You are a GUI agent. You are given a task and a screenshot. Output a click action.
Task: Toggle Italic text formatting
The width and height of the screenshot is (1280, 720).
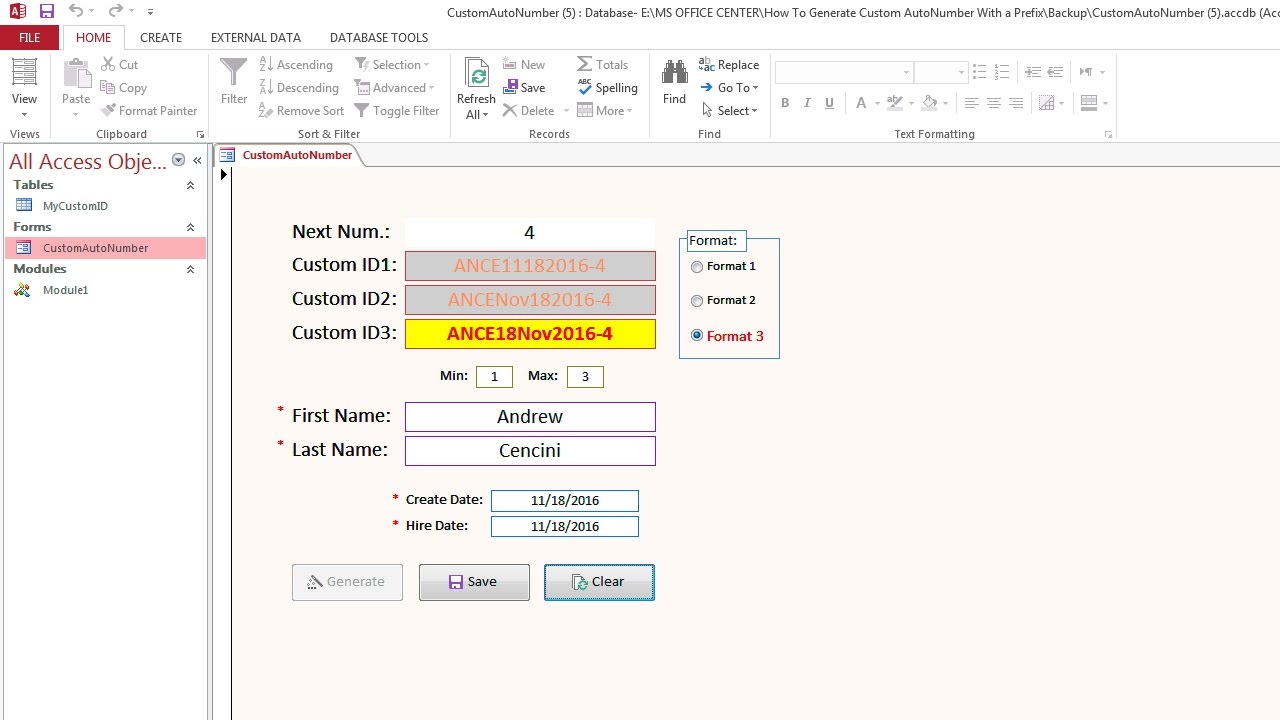coord(807,103)
